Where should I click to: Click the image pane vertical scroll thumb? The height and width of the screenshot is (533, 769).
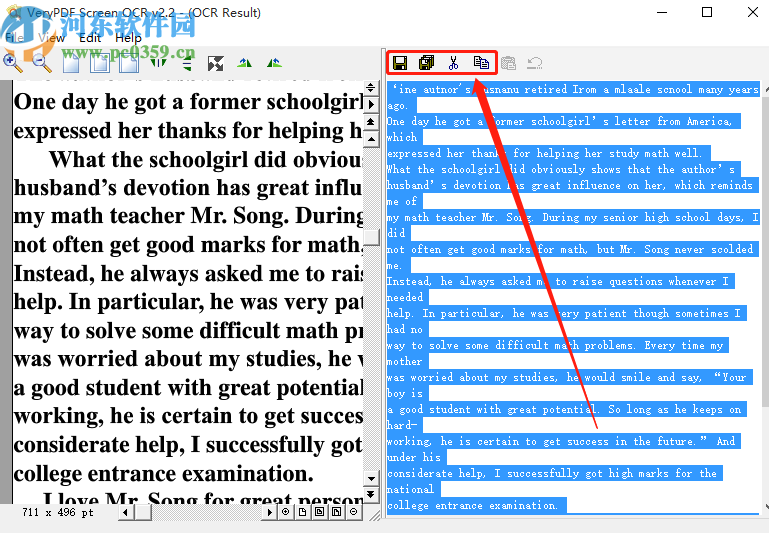coord(371,238)
